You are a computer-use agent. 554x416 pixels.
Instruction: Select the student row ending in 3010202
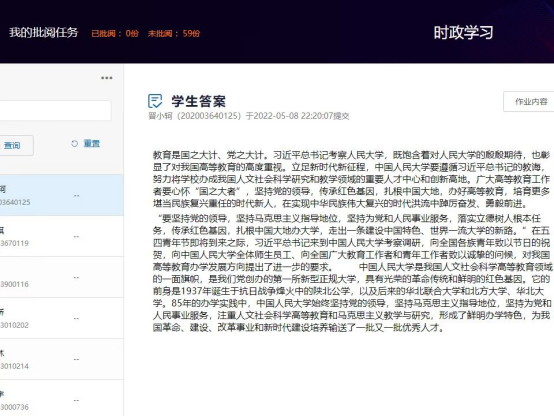point(61,318)
